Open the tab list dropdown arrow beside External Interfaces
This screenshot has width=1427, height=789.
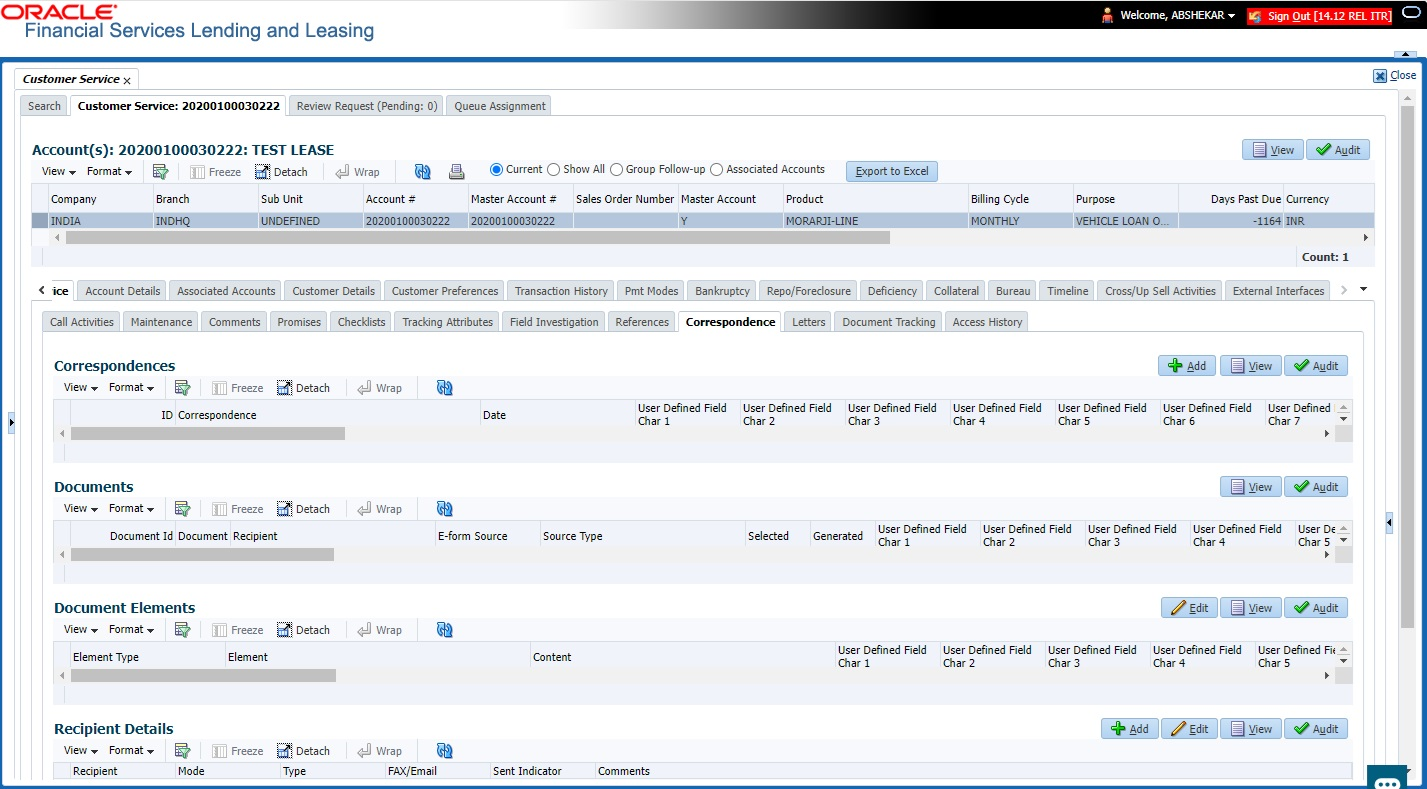(1364, 290)
